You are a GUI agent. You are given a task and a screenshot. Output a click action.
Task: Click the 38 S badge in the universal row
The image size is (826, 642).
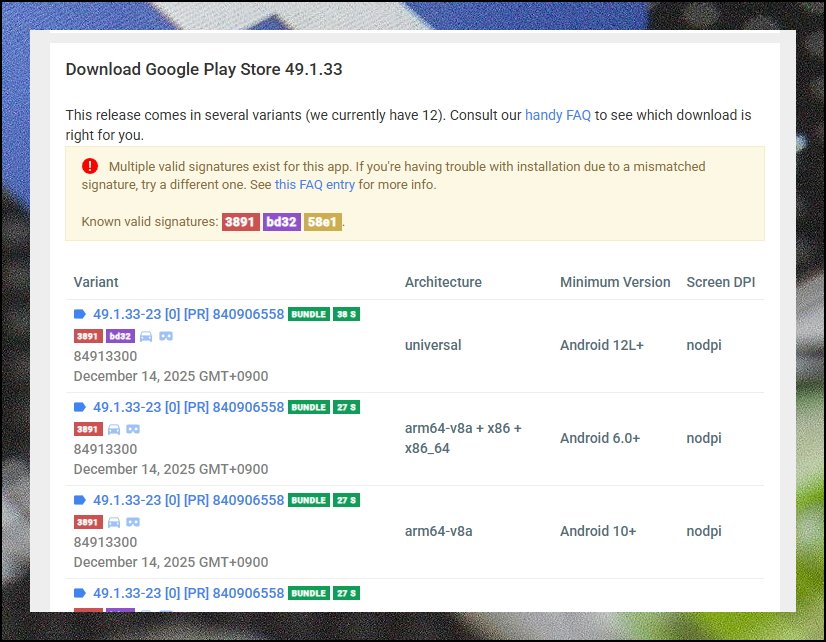tap(346, 314)
